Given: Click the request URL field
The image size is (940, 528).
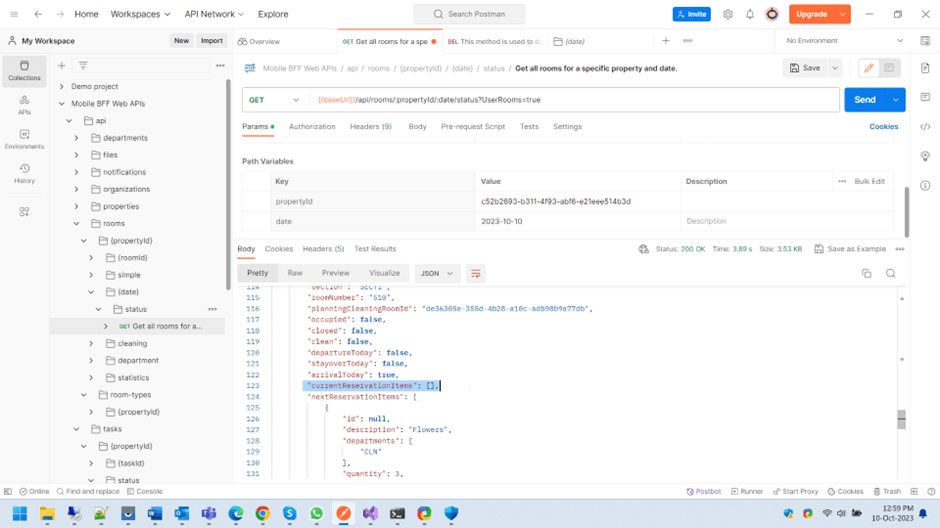Looking at the screenshot, I should (x=574, y=100).
